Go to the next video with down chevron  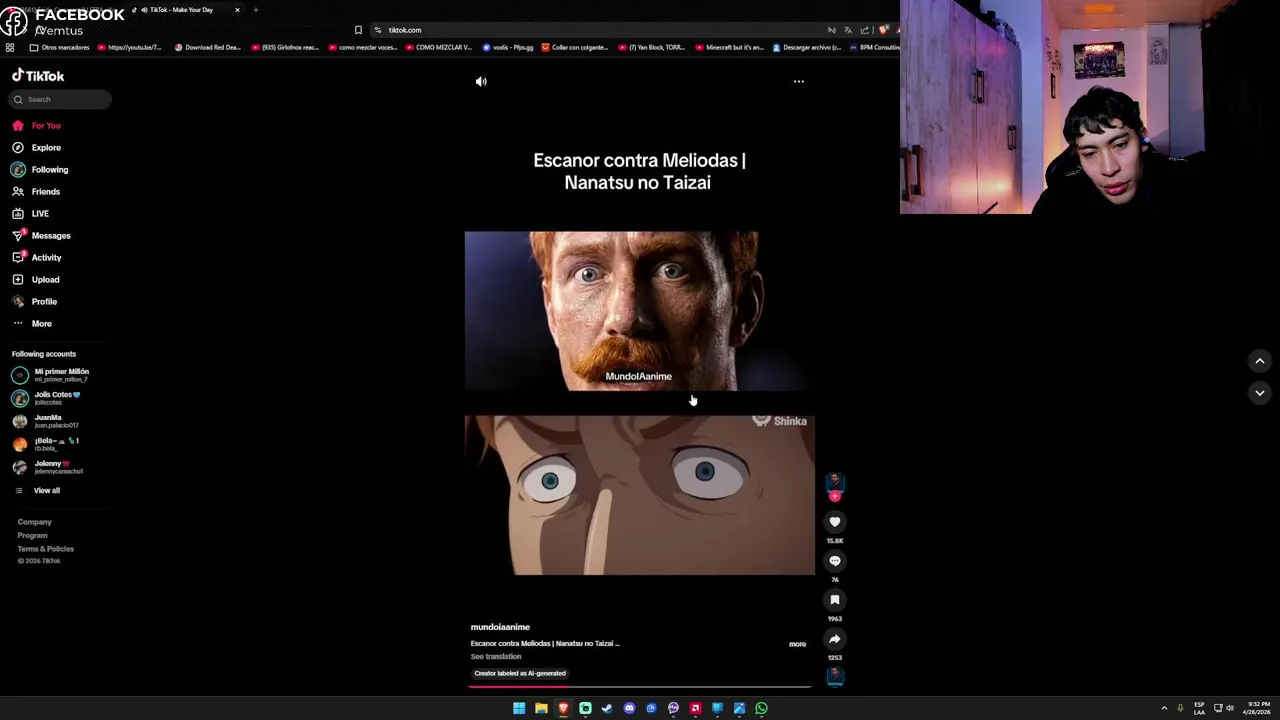[x=1260, y=393]
